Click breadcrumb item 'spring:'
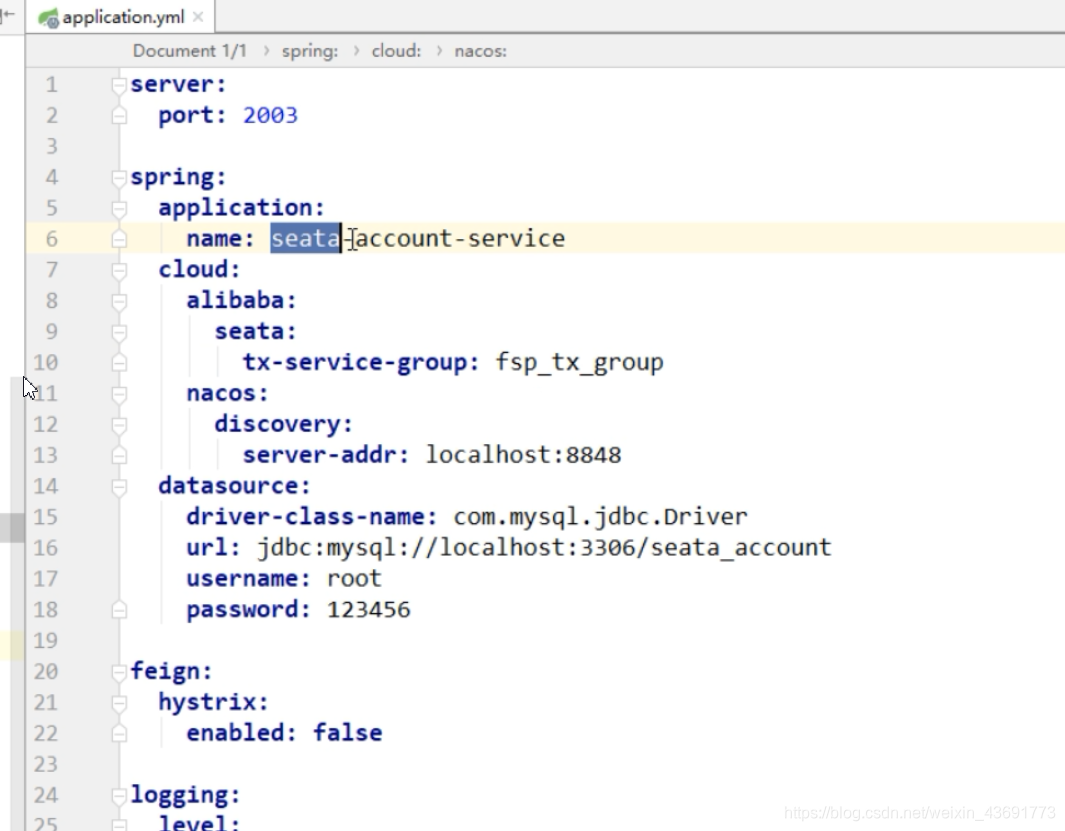Image resolution: width=1065 pixels, height=831 pixels. pos(310,51)
